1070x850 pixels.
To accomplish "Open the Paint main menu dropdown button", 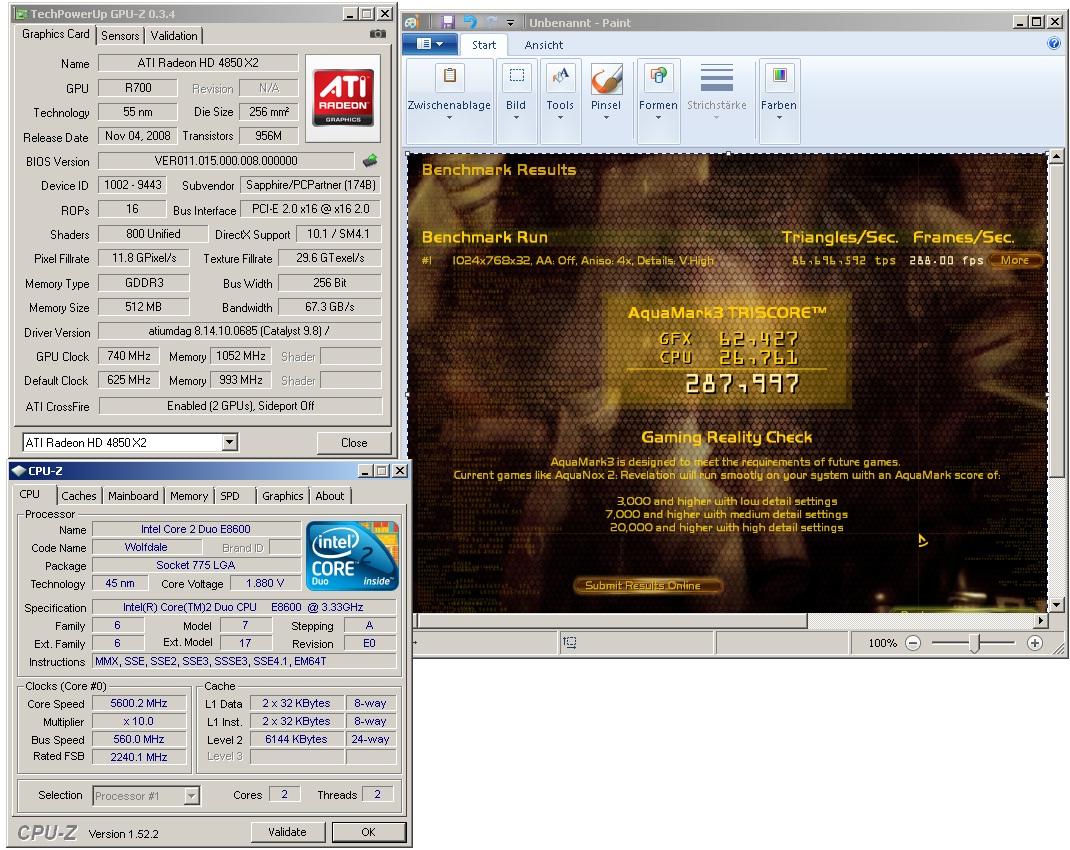I will (x=429, y=44).
